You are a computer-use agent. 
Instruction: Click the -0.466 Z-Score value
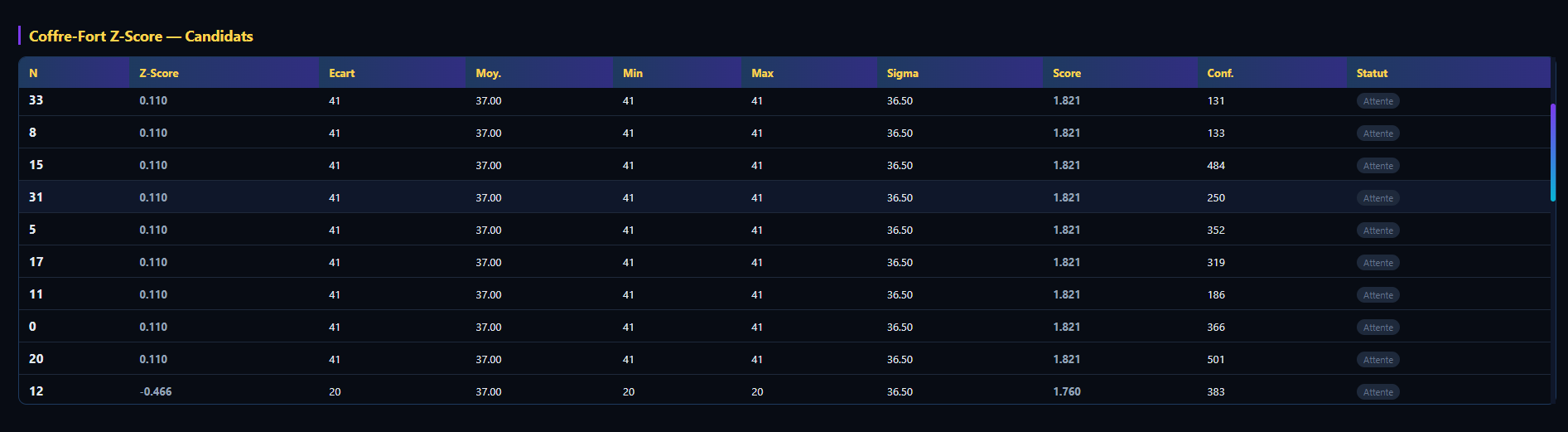pos(156,391)
